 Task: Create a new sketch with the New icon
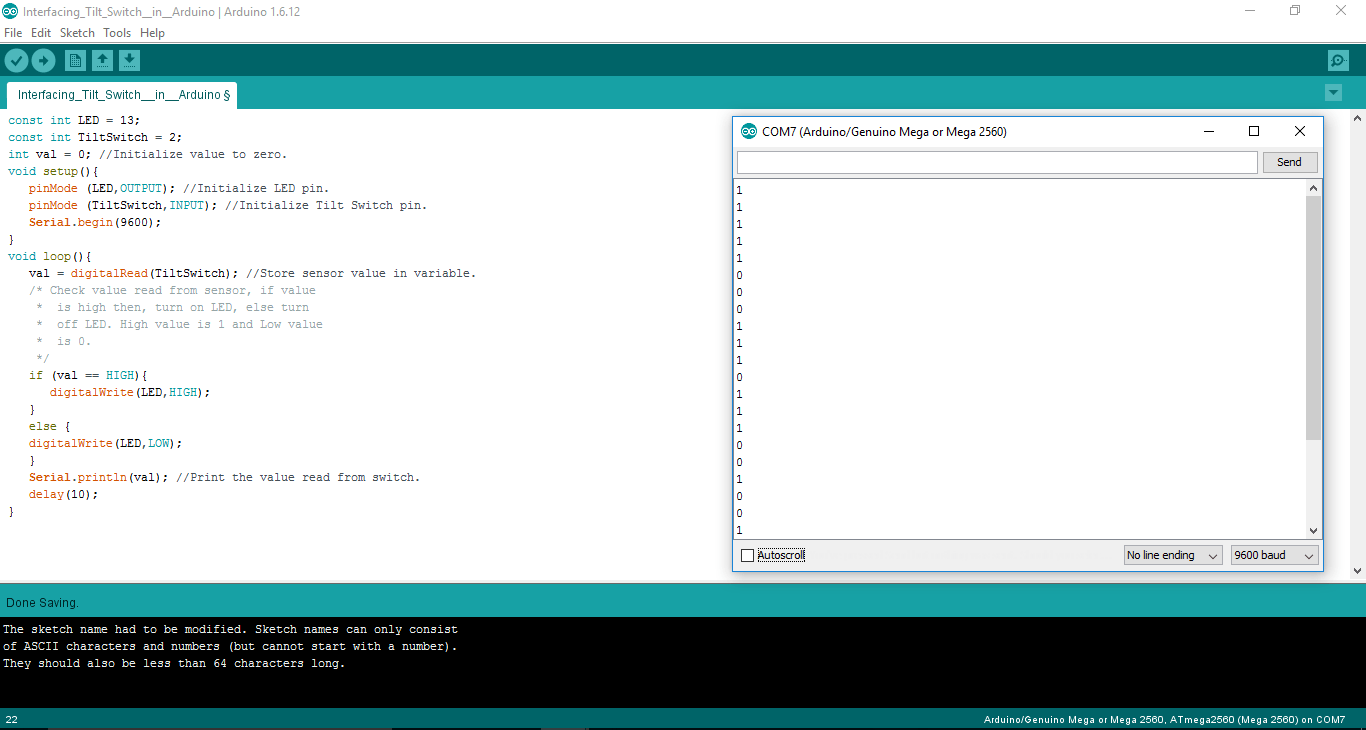point(75,60)
